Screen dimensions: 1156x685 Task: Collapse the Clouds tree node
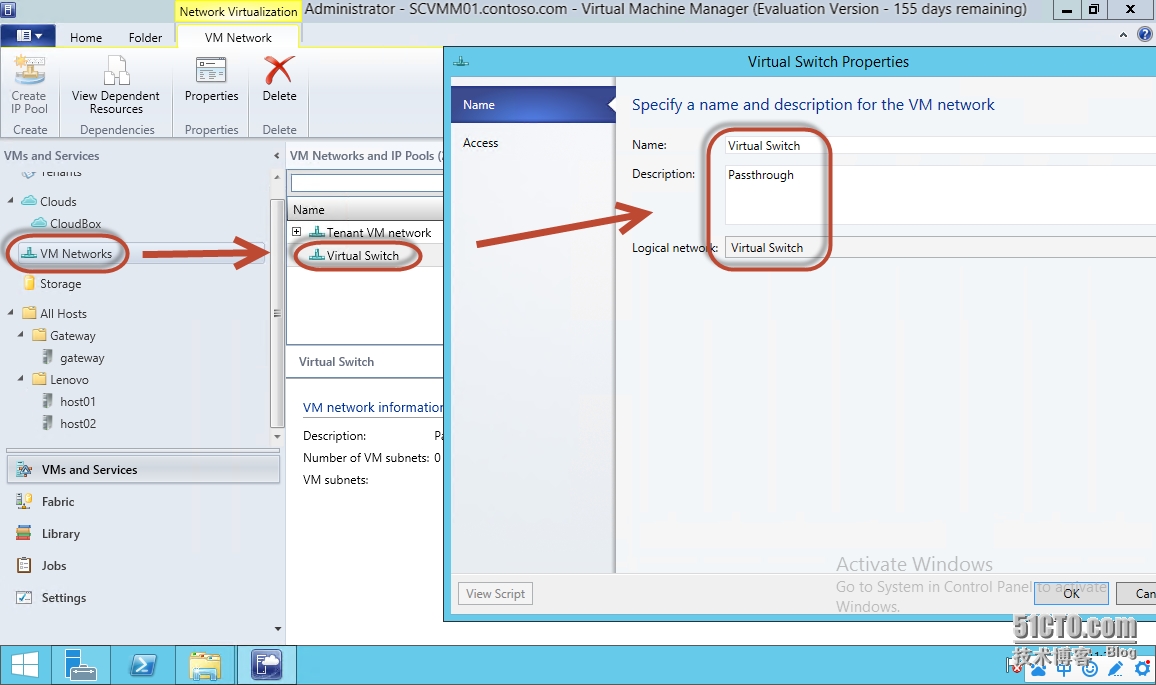point(10,201)
